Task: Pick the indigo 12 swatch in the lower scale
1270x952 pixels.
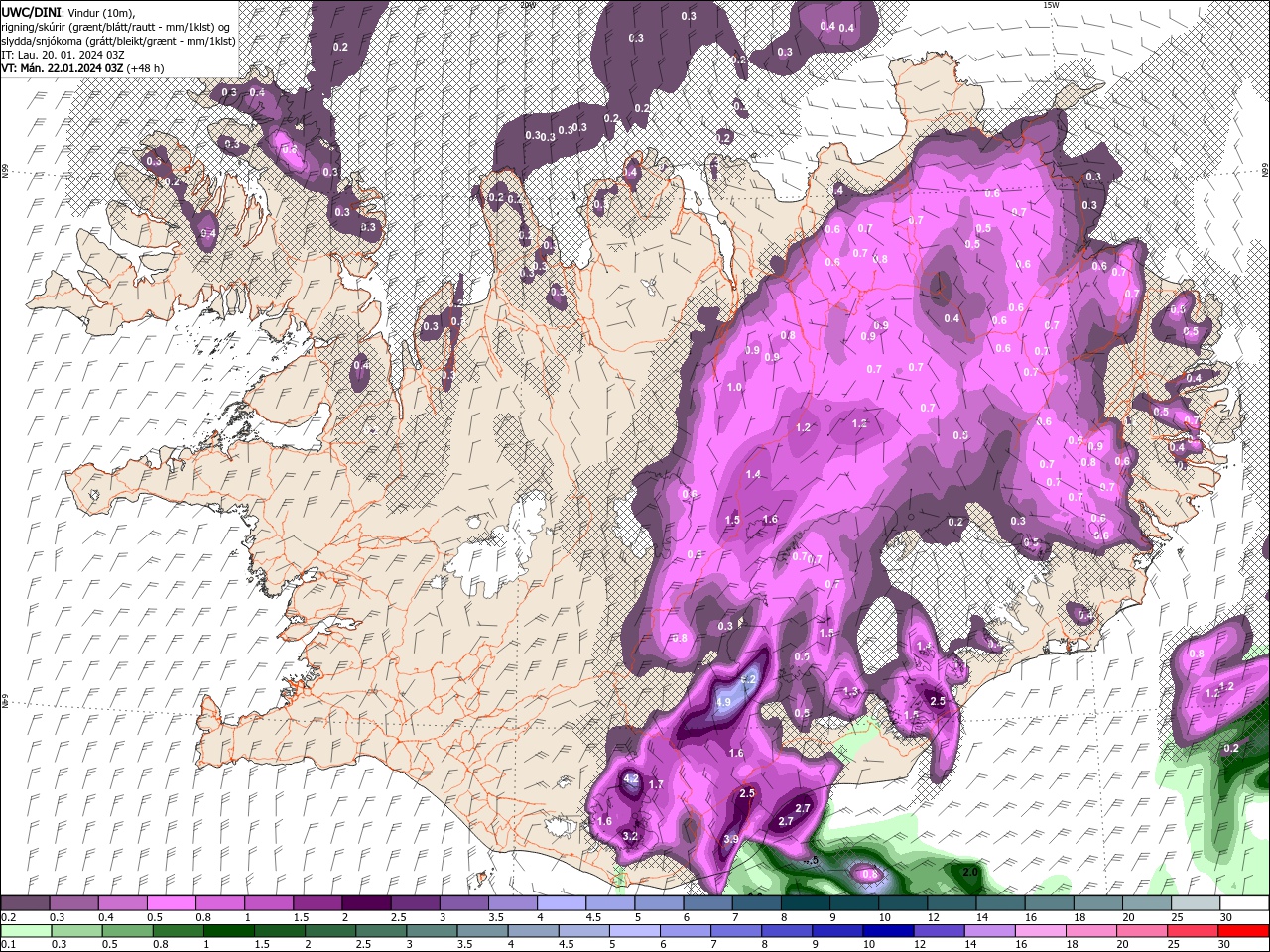Action: [x=939, y=931]
